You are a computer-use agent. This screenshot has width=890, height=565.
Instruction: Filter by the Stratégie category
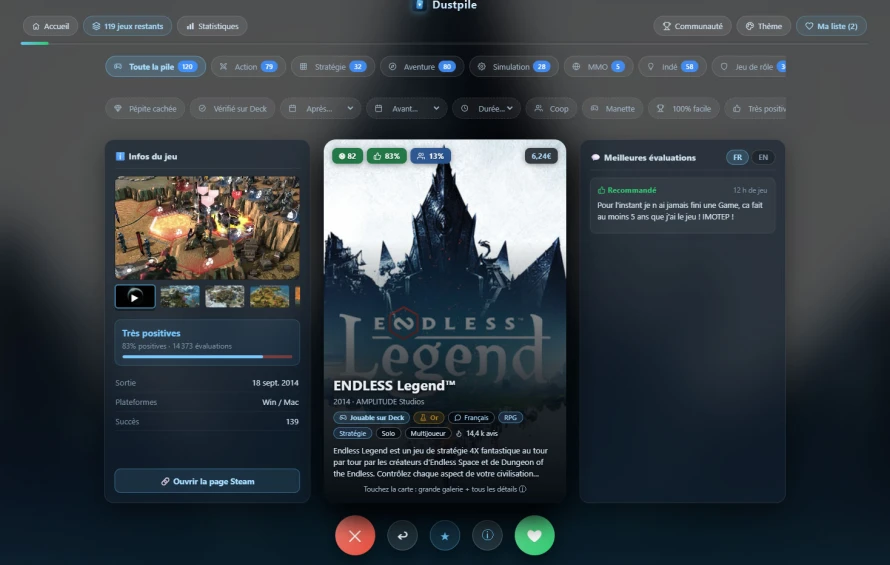click(333, 66)
